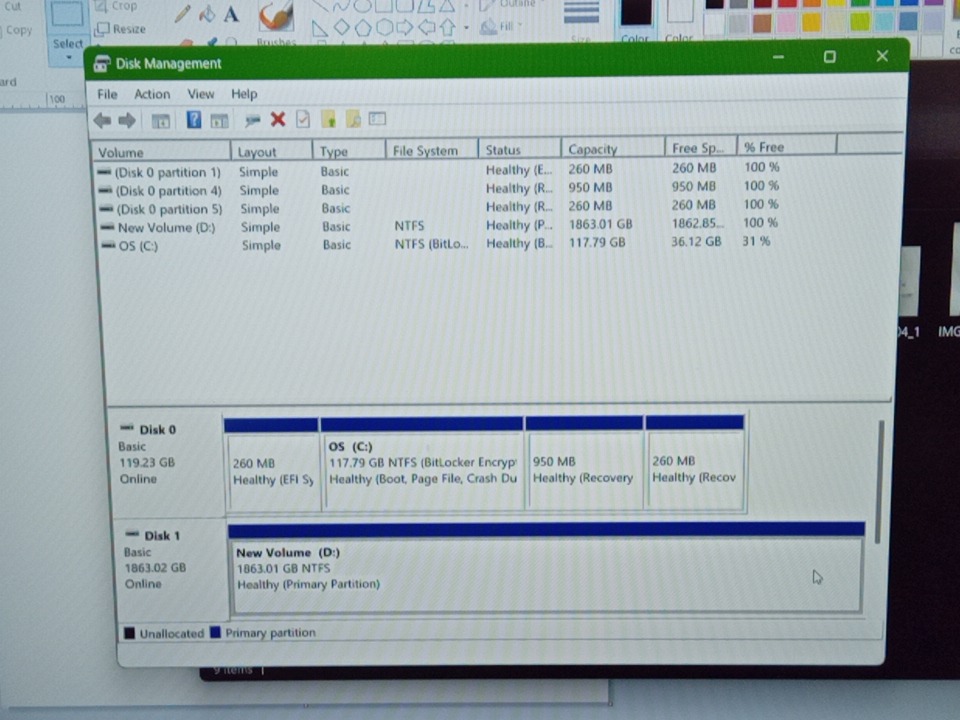This screenshot has height=720, width=960.
Task: Sort by the % Free column header
Action: tap(787, 147)
